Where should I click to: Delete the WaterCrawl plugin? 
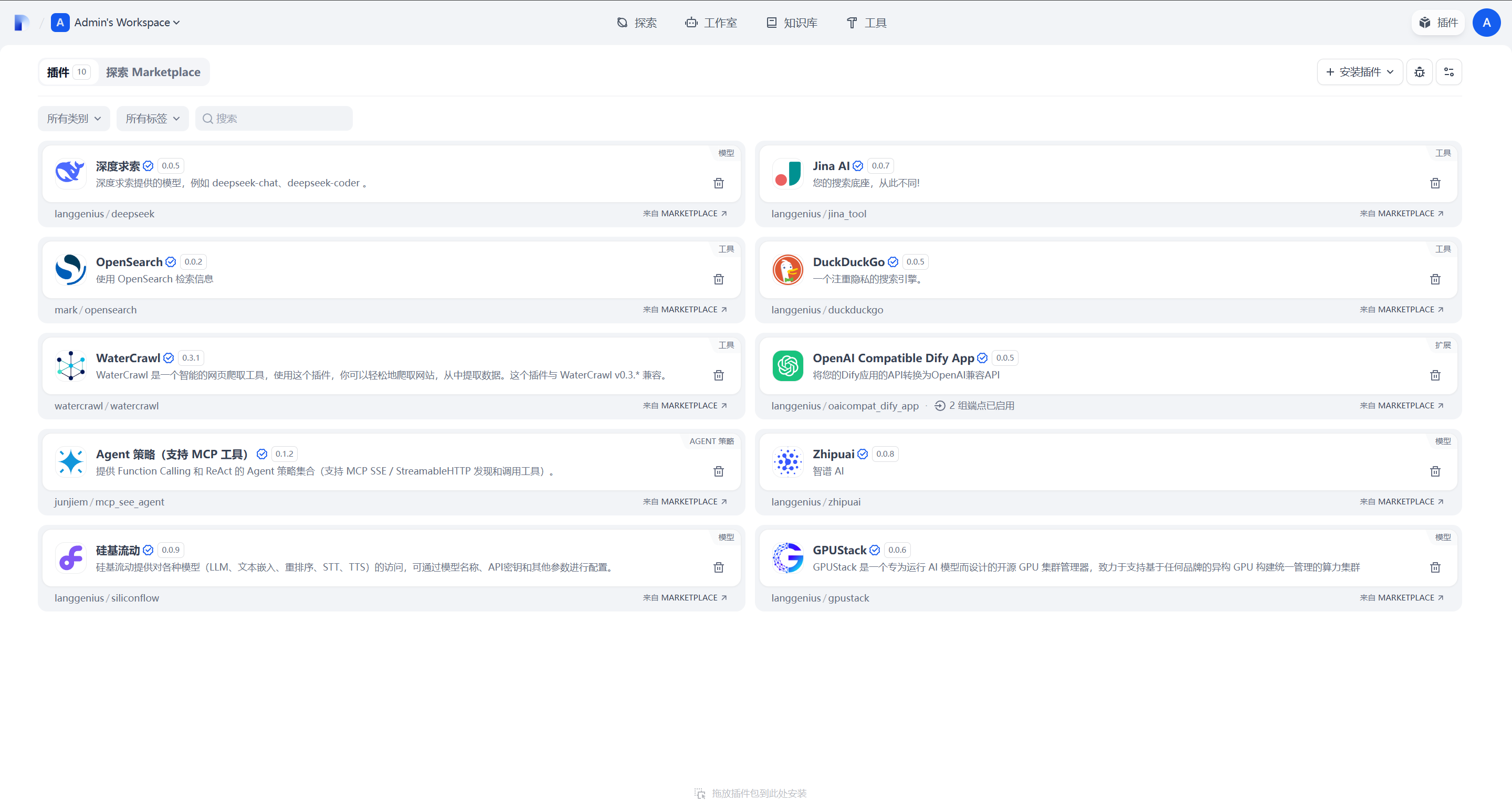click(x=718, y=375)
